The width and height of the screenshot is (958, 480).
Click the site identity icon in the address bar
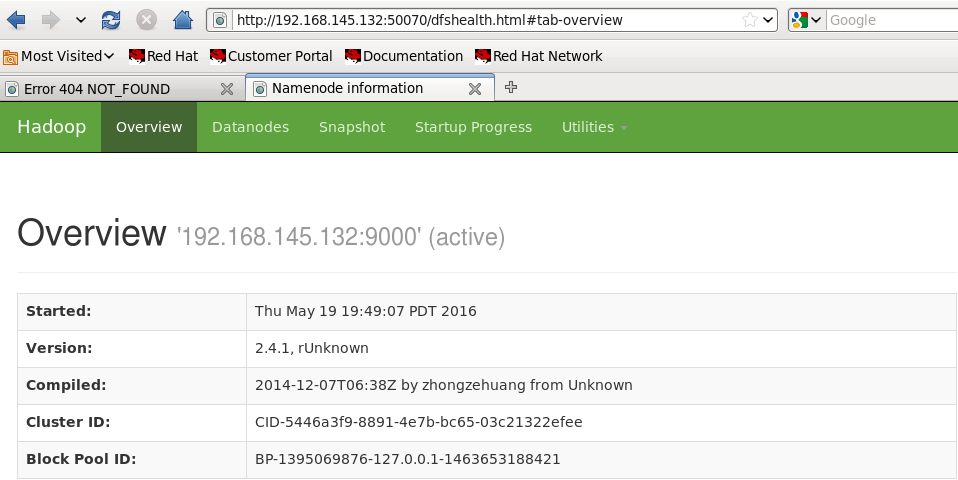click(x=220, y=20)
